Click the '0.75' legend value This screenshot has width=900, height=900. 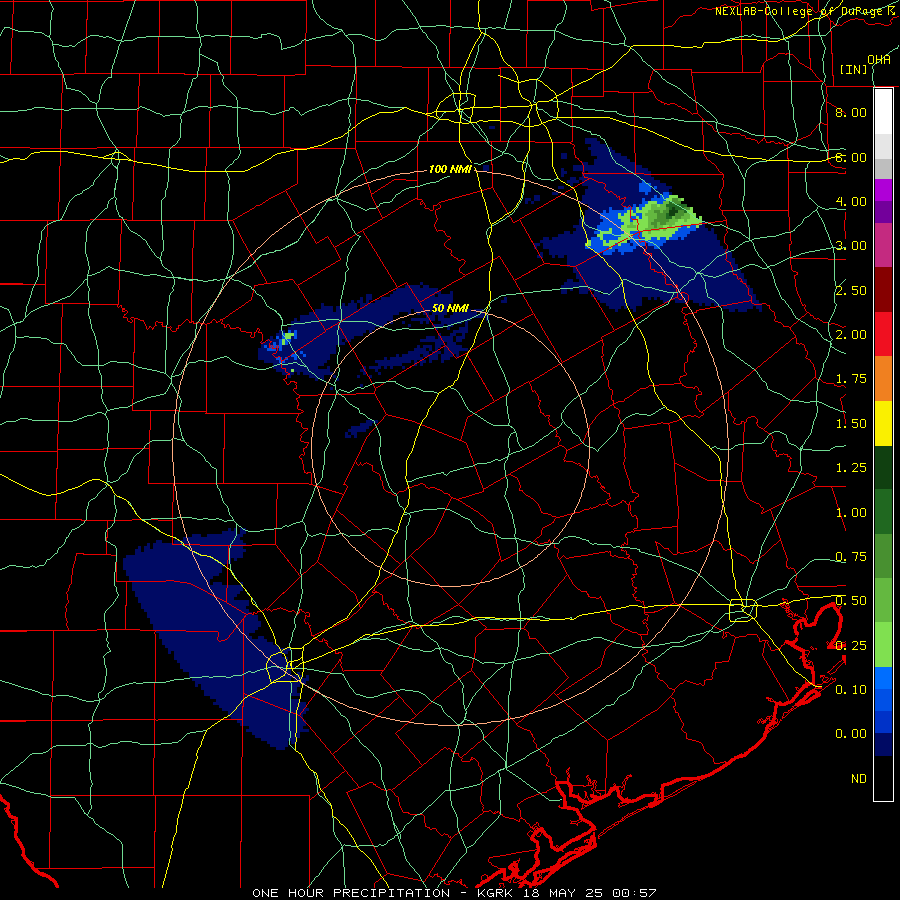coord(851,557)
